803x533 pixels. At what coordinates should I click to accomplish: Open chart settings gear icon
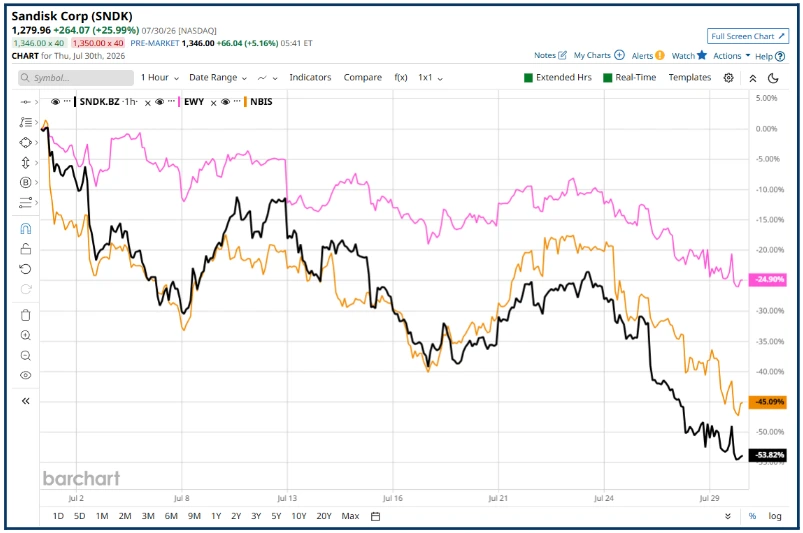[x=728, y=78]
